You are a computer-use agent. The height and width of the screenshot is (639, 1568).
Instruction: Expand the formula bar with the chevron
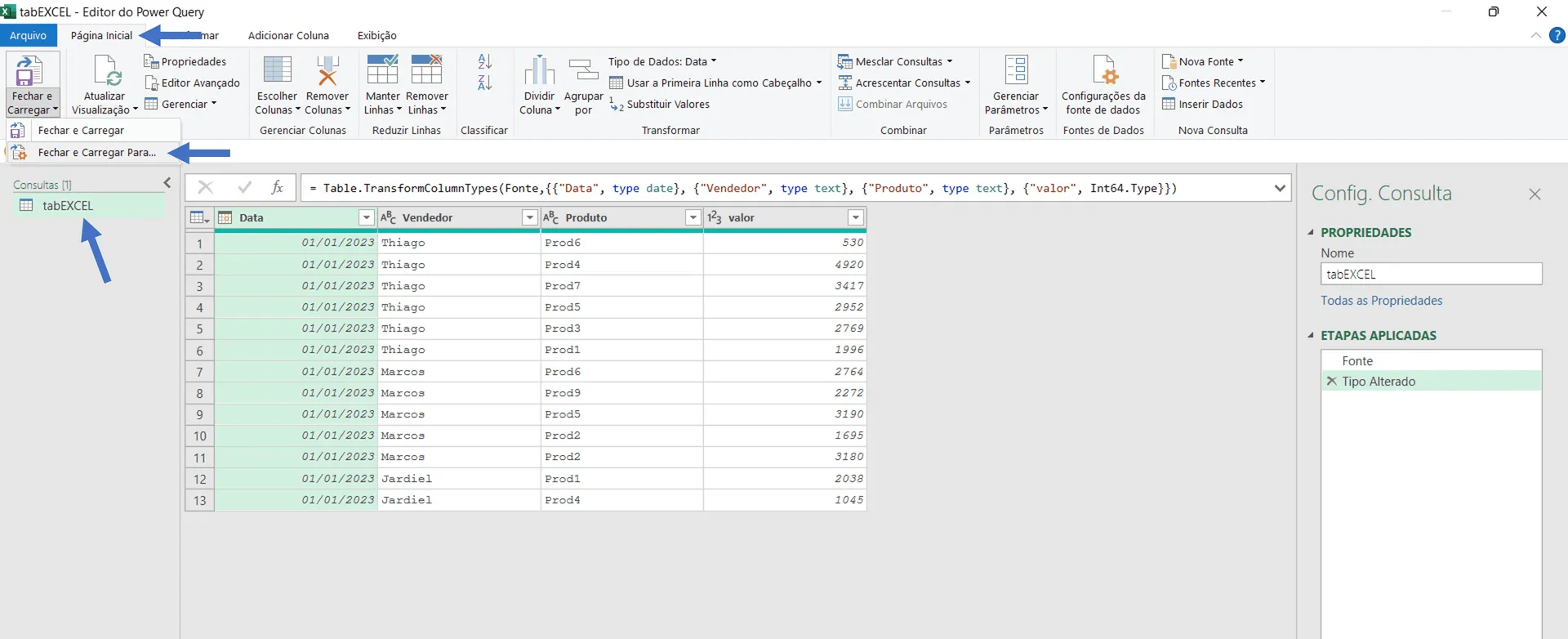[1280, 188]
